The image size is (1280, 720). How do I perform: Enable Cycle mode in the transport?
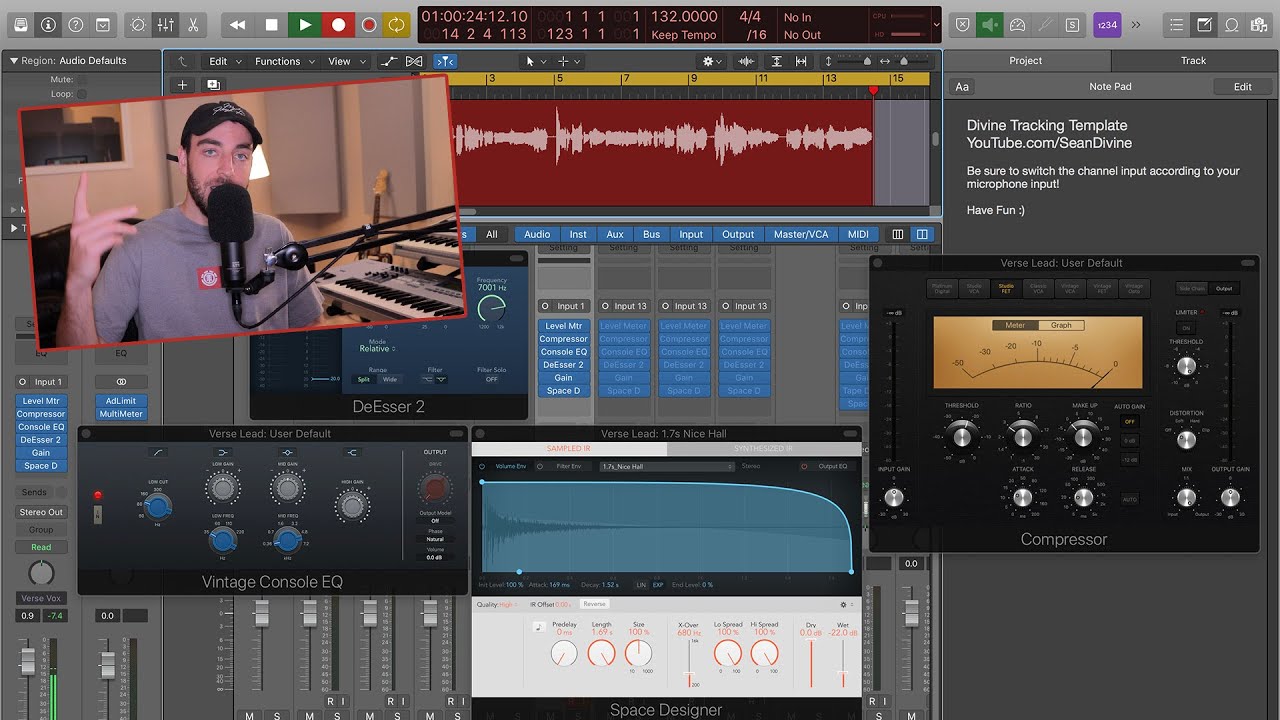(395, 24)
